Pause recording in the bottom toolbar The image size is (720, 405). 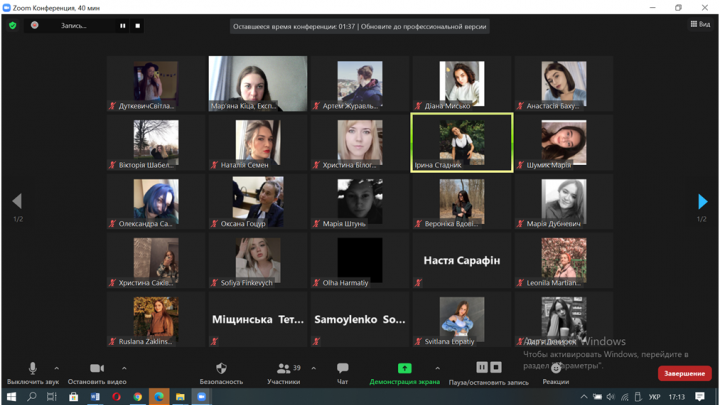click(x=482, y=367)
